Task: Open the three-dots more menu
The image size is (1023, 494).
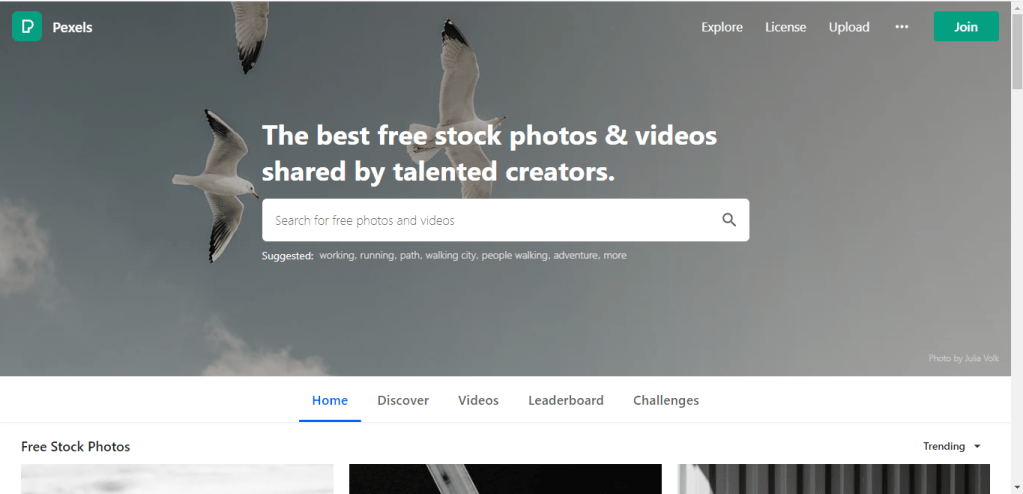Action: pyautogui.click(x=902, y=27)
